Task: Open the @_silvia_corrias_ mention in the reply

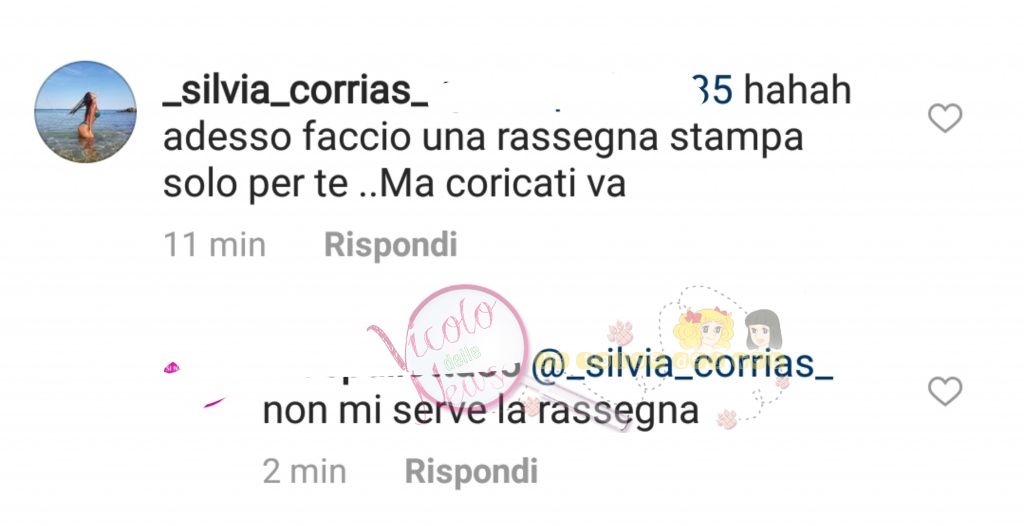Action: pyautogui.click(x=682, y=365)
